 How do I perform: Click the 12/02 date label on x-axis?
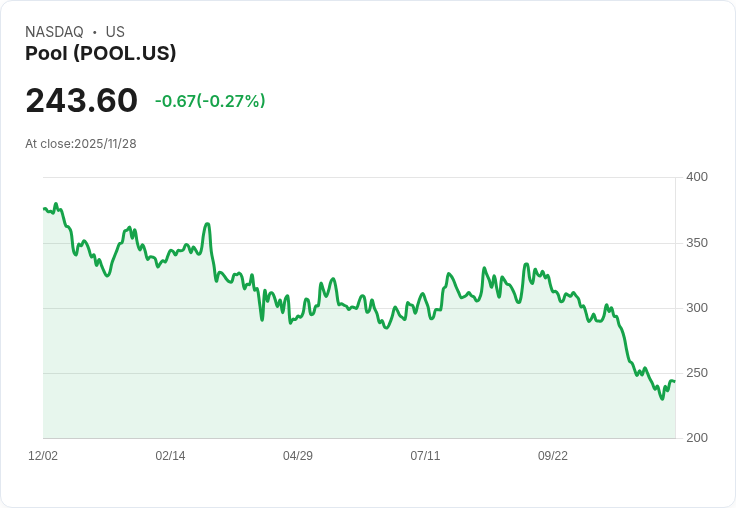[x=43, y=455]
